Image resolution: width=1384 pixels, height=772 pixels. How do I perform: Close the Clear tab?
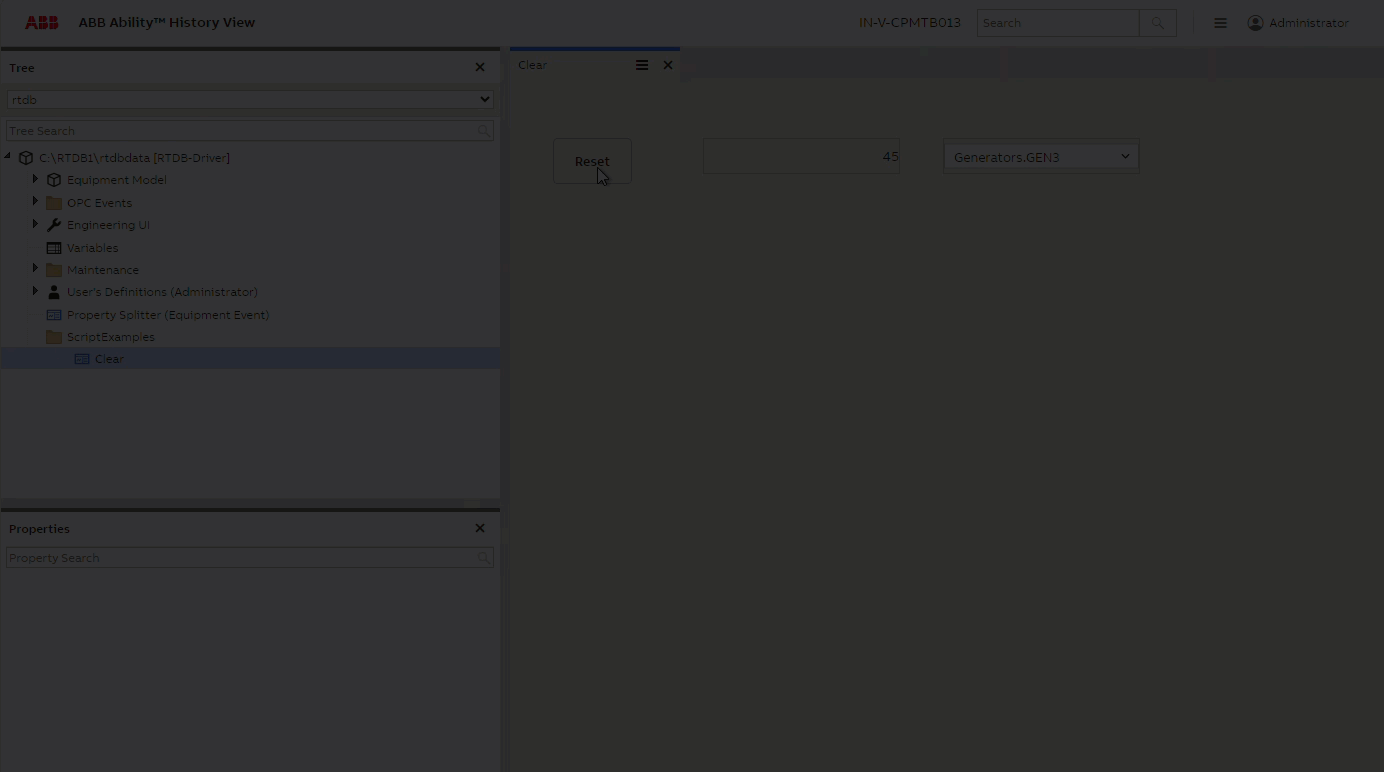point(668,65)
